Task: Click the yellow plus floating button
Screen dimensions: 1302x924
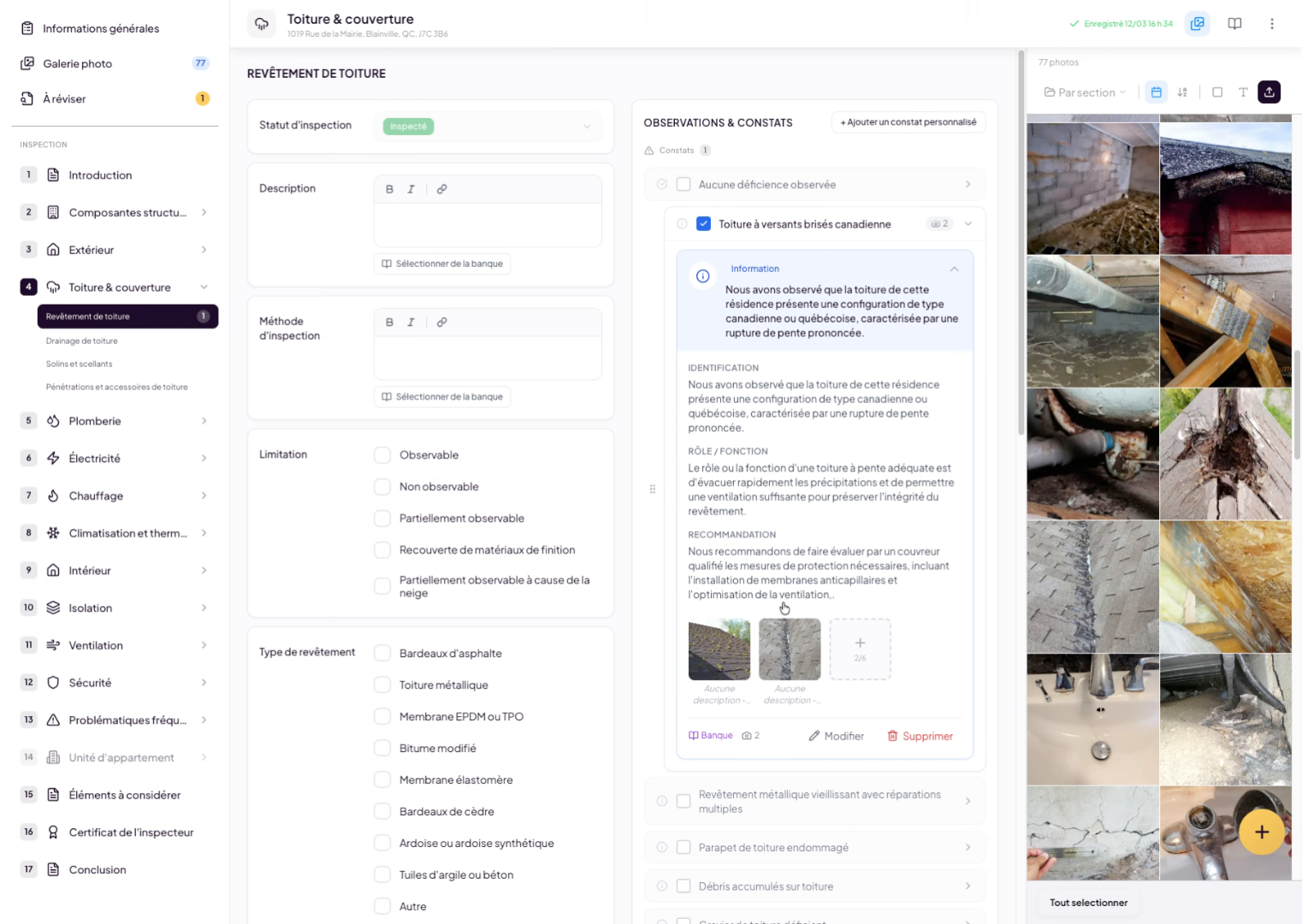Action: tap(1261, 832)
